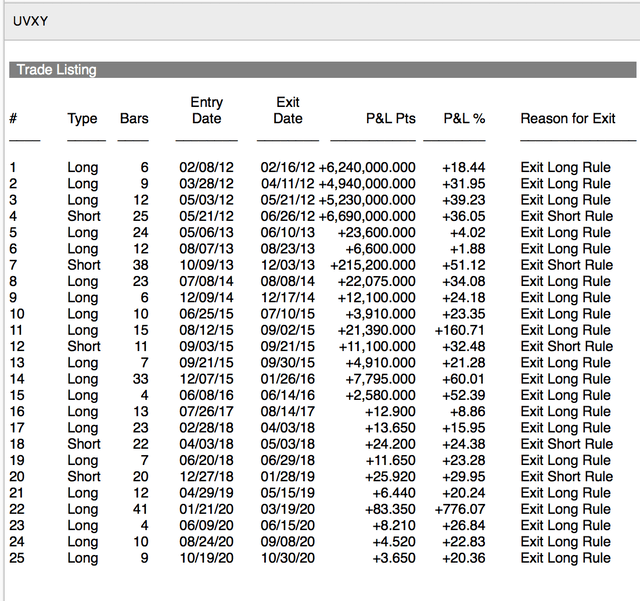Select P&L points +11,100.000
This screenshot has height=601, width=640.
click(377, 346)
